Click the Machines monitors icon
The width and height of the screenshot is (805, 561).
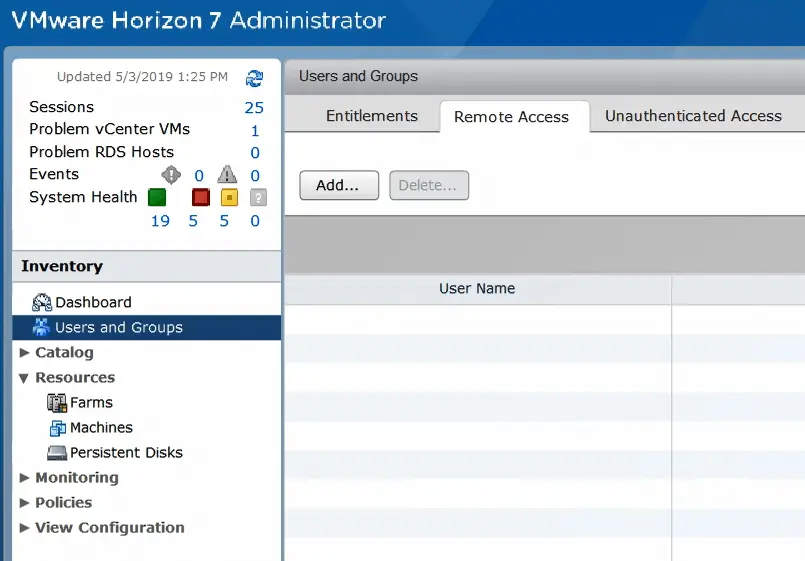pos(58,428)
